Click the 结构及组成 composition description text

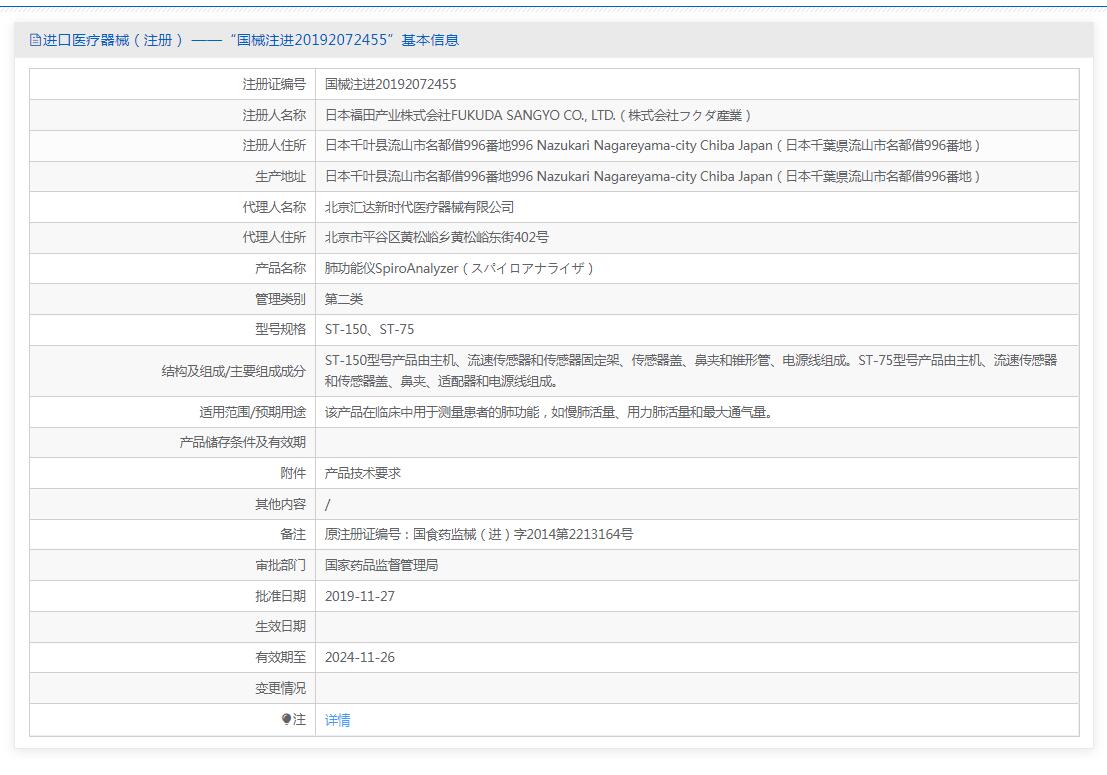tap(690, 371)
